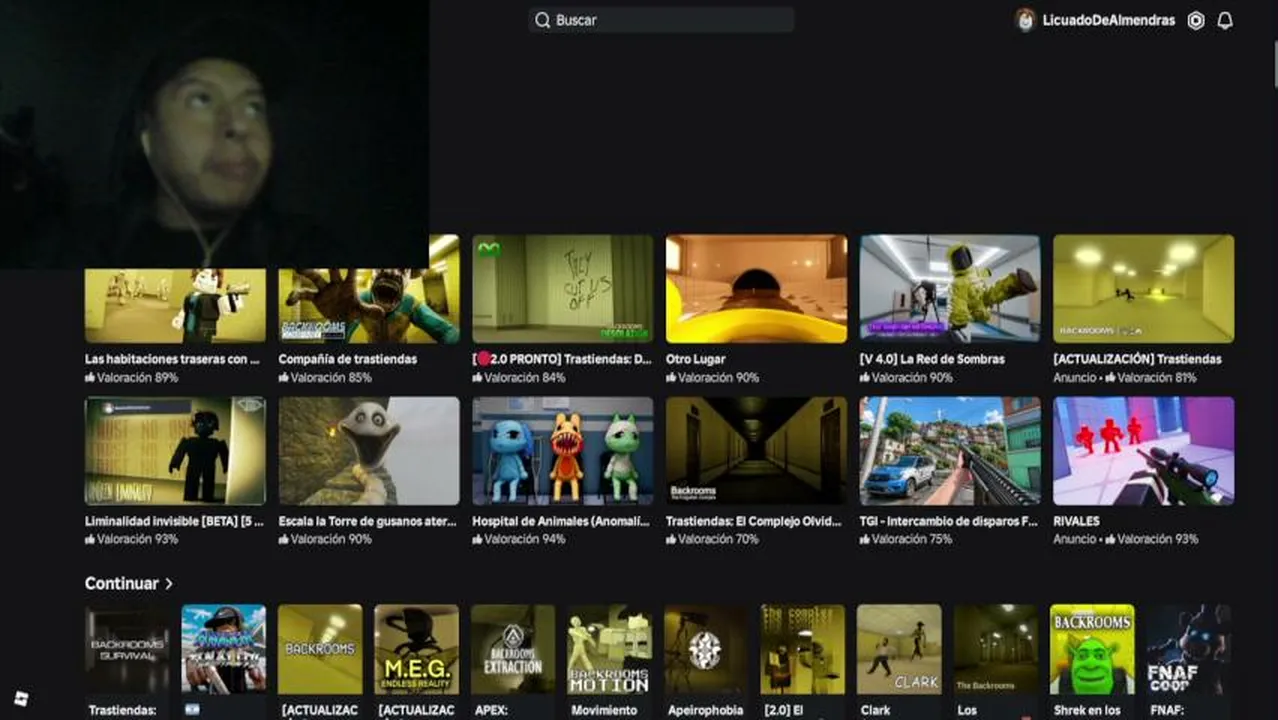Open the Backrooms Motion tile
The height and width of the screenshot is (720, 1278).
pos(610,649)
